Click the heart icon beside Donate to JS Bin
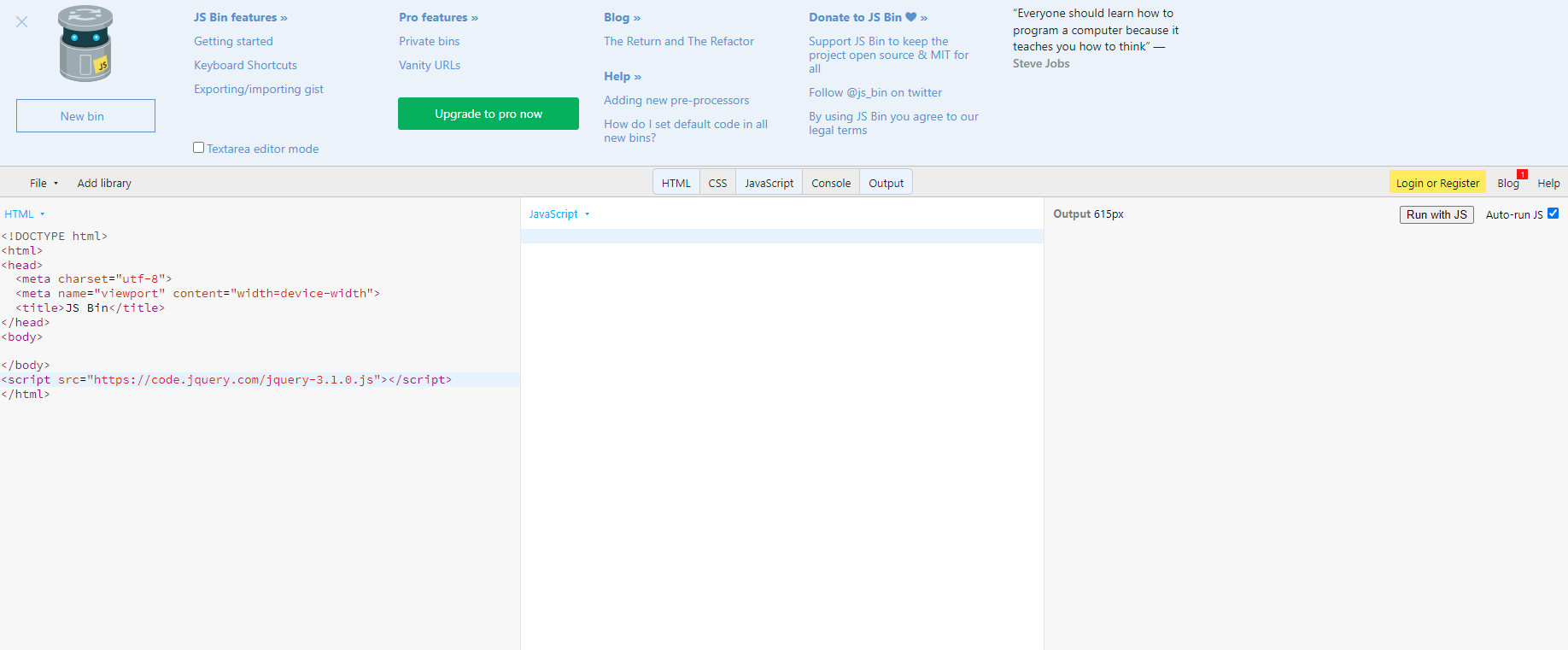Viewport: 1568px width, 650px height. [910, 17]
